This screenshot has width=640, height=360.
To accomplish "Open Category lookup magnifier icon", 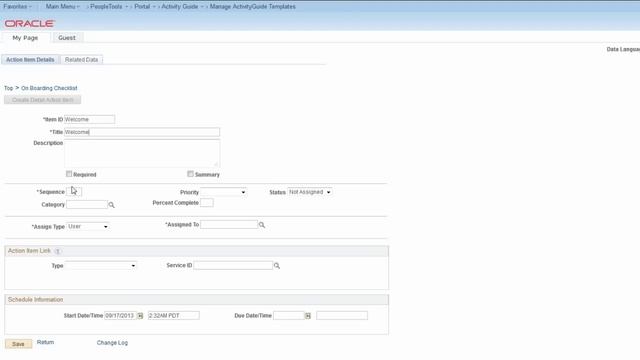I will click(111, 205).
